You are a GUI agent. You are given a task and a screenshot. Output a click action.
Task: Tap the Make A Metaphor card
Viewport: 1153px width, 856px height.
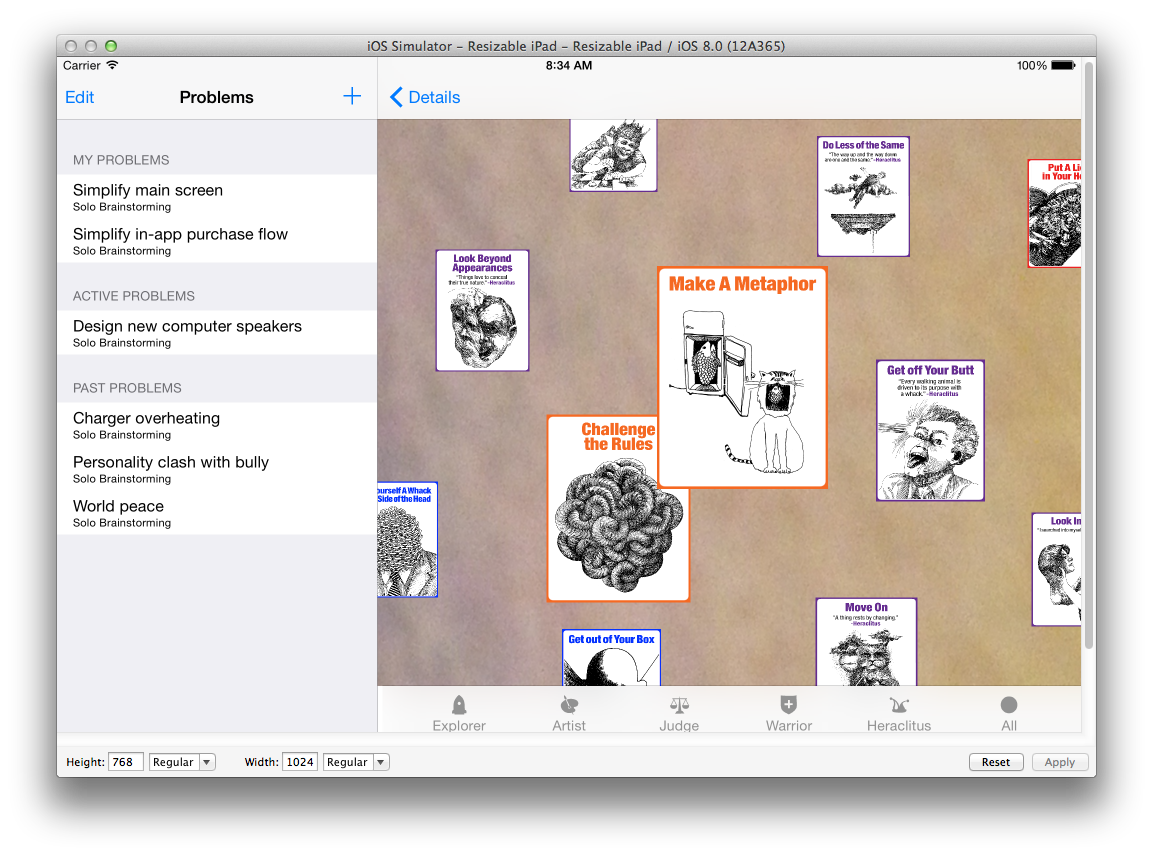click(x=742, y=377)
